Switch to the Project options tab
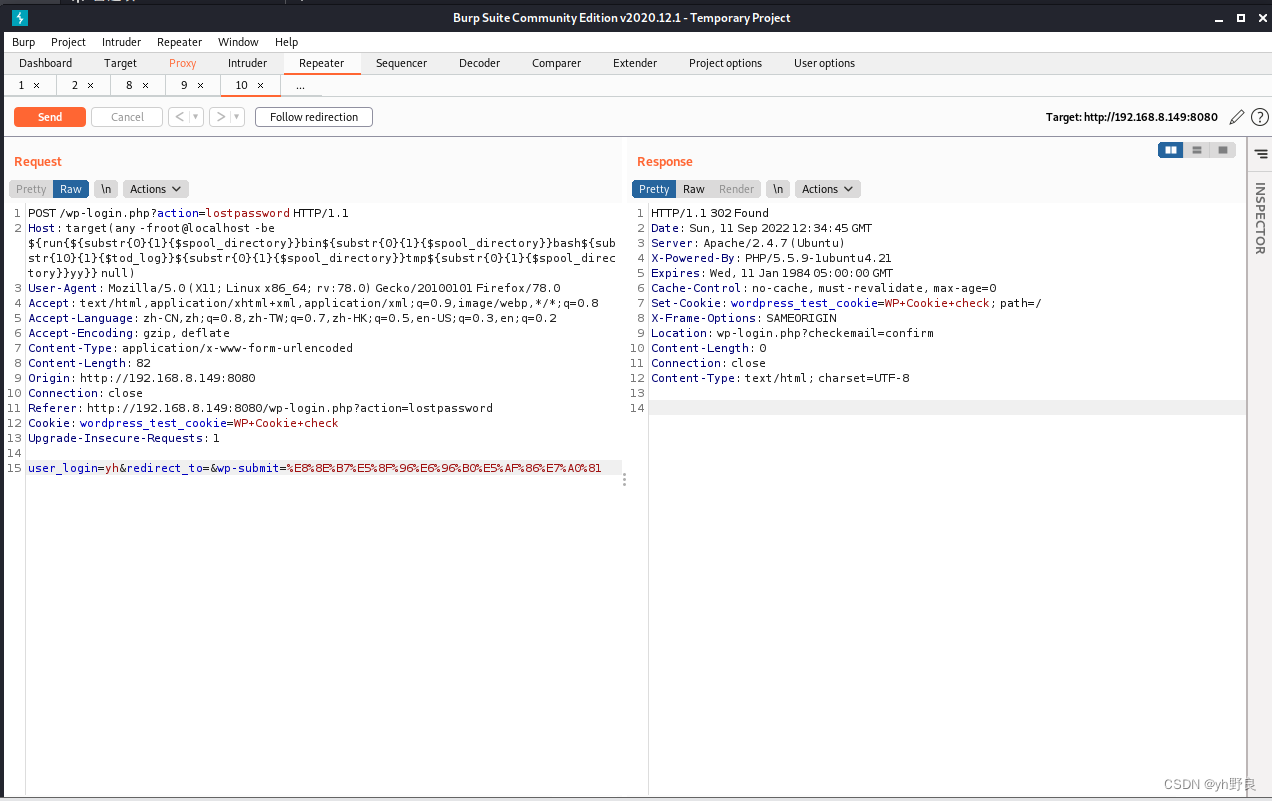 pos(726,63)
